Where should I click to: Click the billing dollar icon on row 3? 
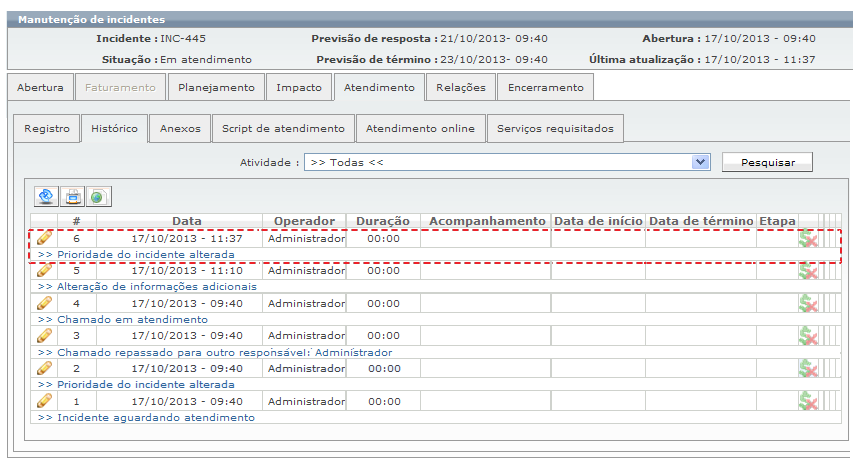[x=808, y=336]
